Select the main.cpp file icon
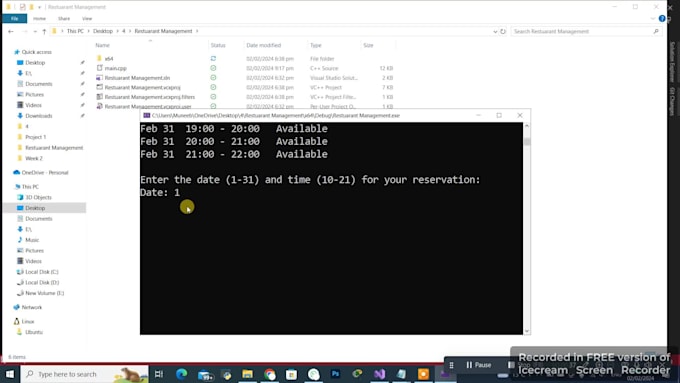Image resolution: width=680 pixels, height=383 pixels. click(99, 68)
